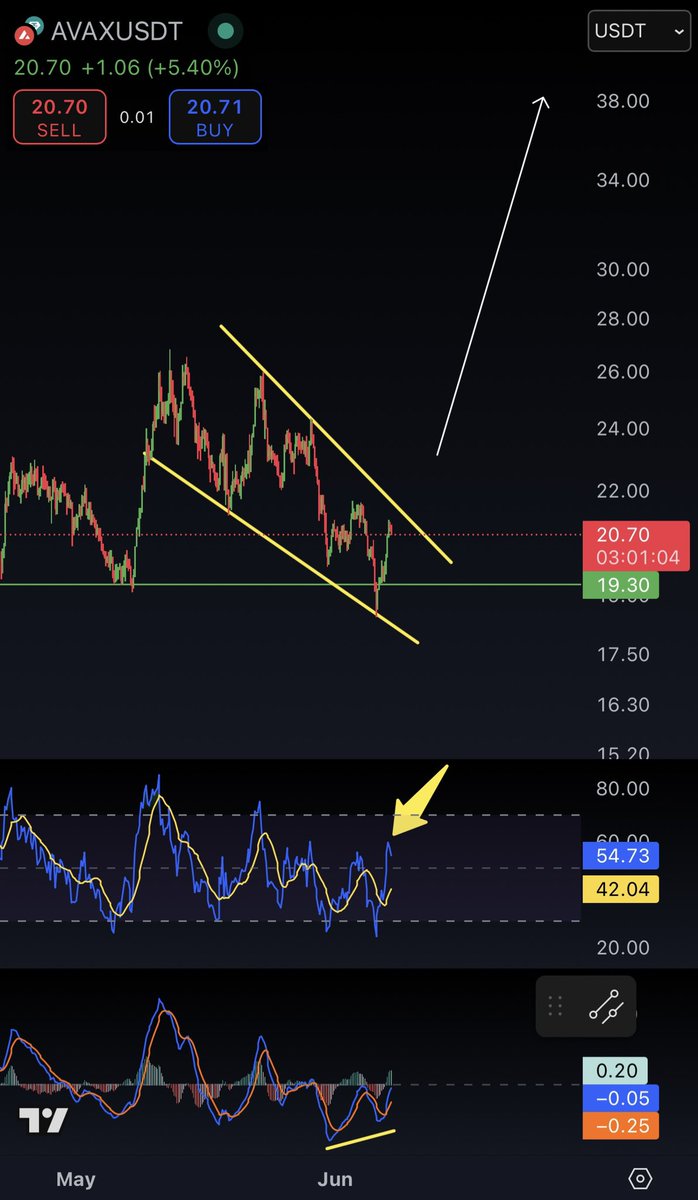
Task: Click the blue BUY 20.71 button
Action: point(215,117)
